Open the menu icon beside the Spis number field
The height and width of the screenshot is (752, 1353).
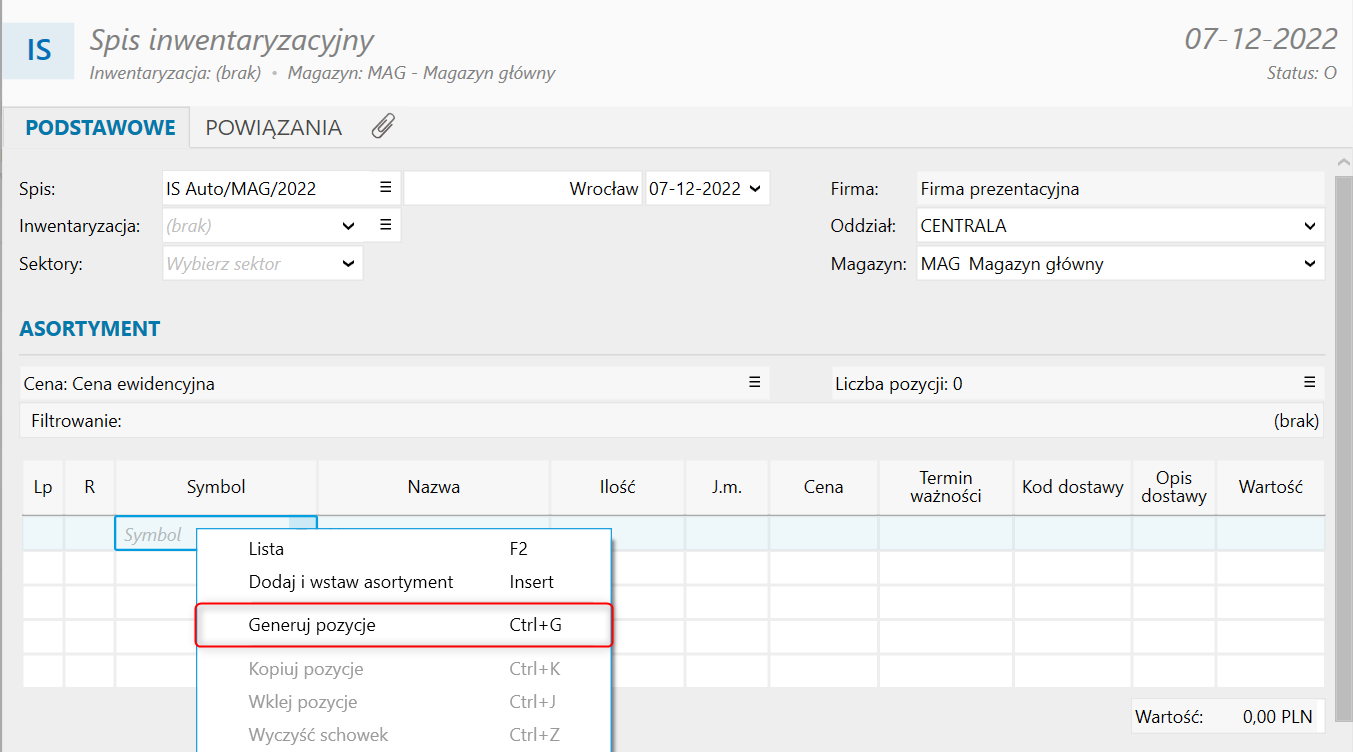point(385,188)
